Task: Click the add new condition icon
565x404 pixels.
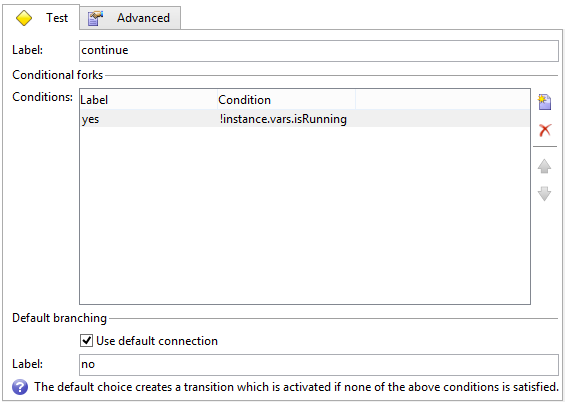Action: coord(544,102)
